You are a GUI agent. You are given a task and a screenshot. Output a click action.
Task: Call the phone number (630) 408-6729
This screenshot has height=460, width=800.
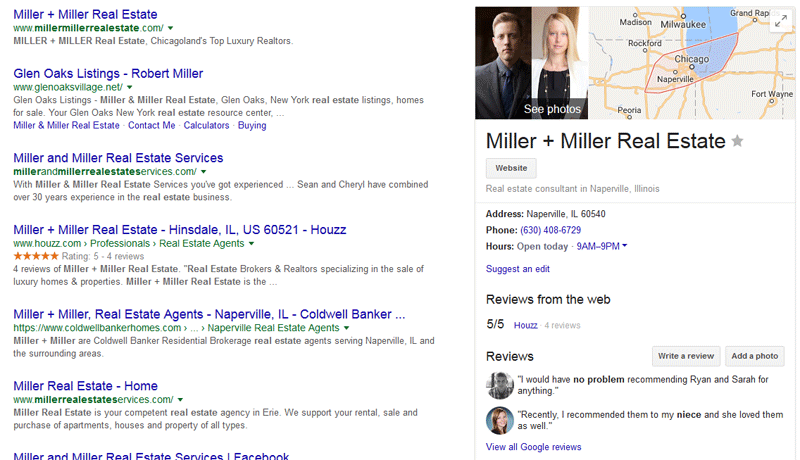(x=551, y=230)
